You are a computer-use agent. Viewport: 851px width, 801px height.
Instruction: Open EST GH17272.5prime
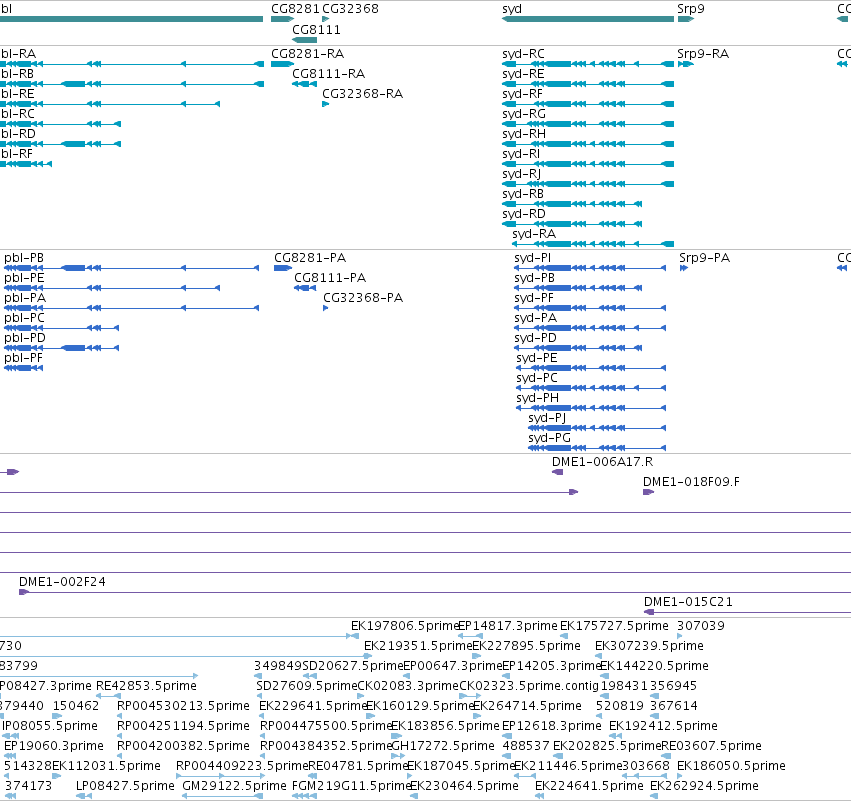[443, 746]
